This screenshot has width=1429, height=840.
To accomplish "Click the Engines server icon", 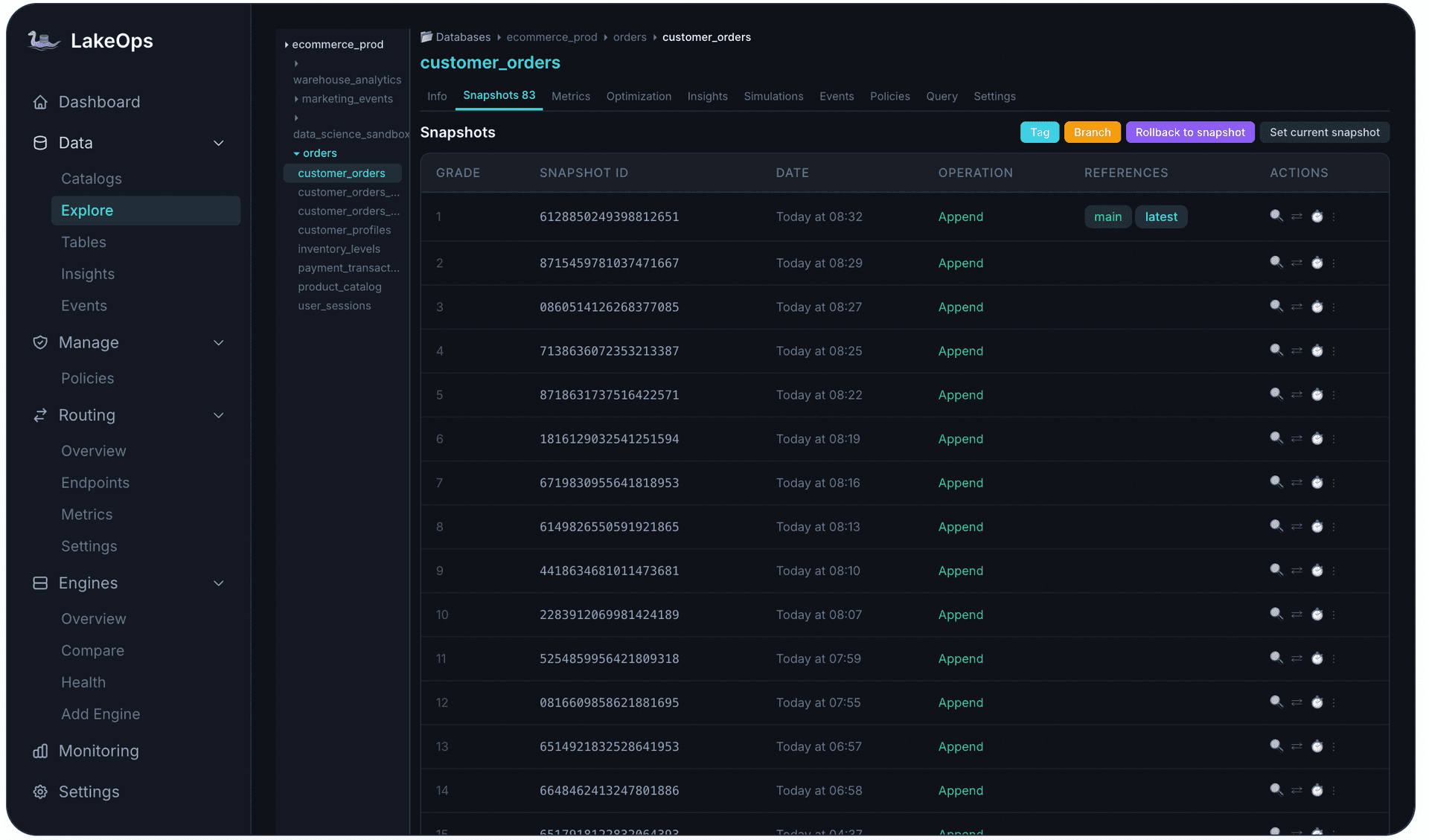I will [x=40, y=583].
